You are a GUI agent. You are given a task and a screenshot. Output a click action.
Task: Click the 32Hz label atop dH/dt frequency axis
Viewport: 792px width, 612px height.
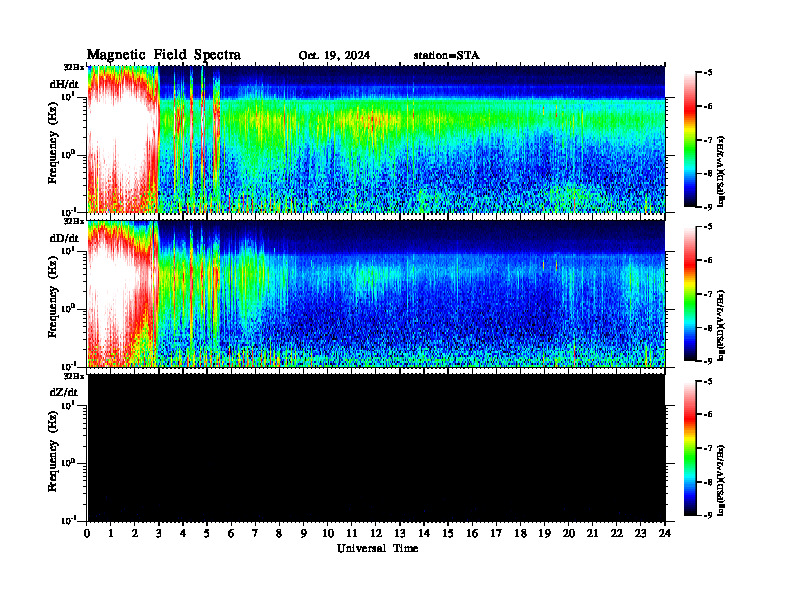[74, 67]
